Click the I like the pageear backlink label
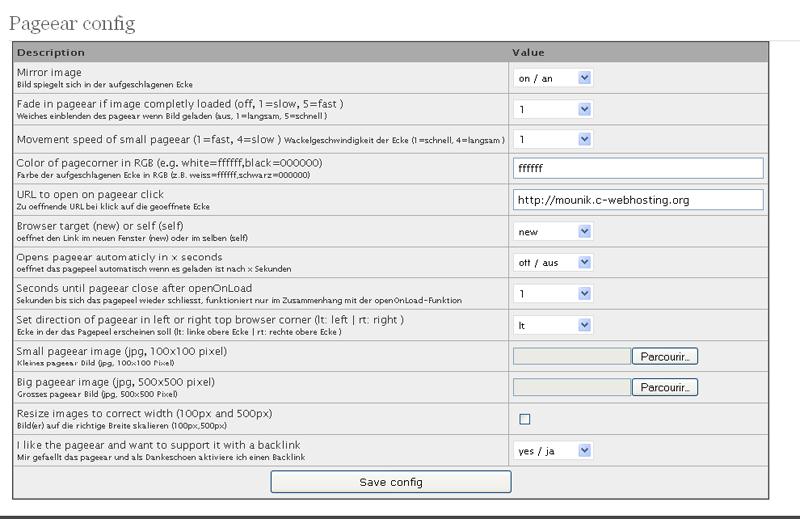800x519 pixels. [159, 445]
